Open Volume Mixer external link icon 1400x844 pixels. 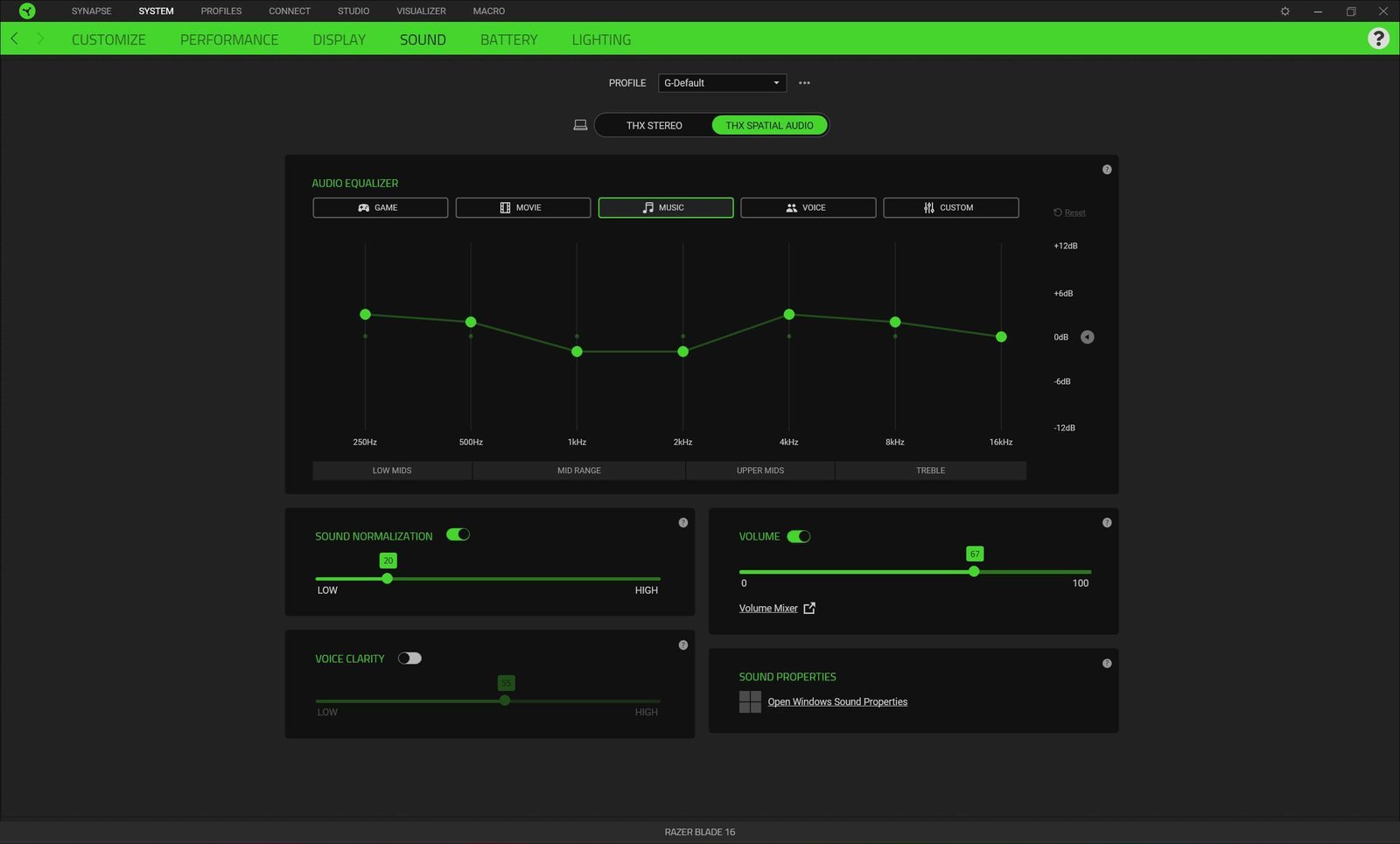[x=809, y=608]
